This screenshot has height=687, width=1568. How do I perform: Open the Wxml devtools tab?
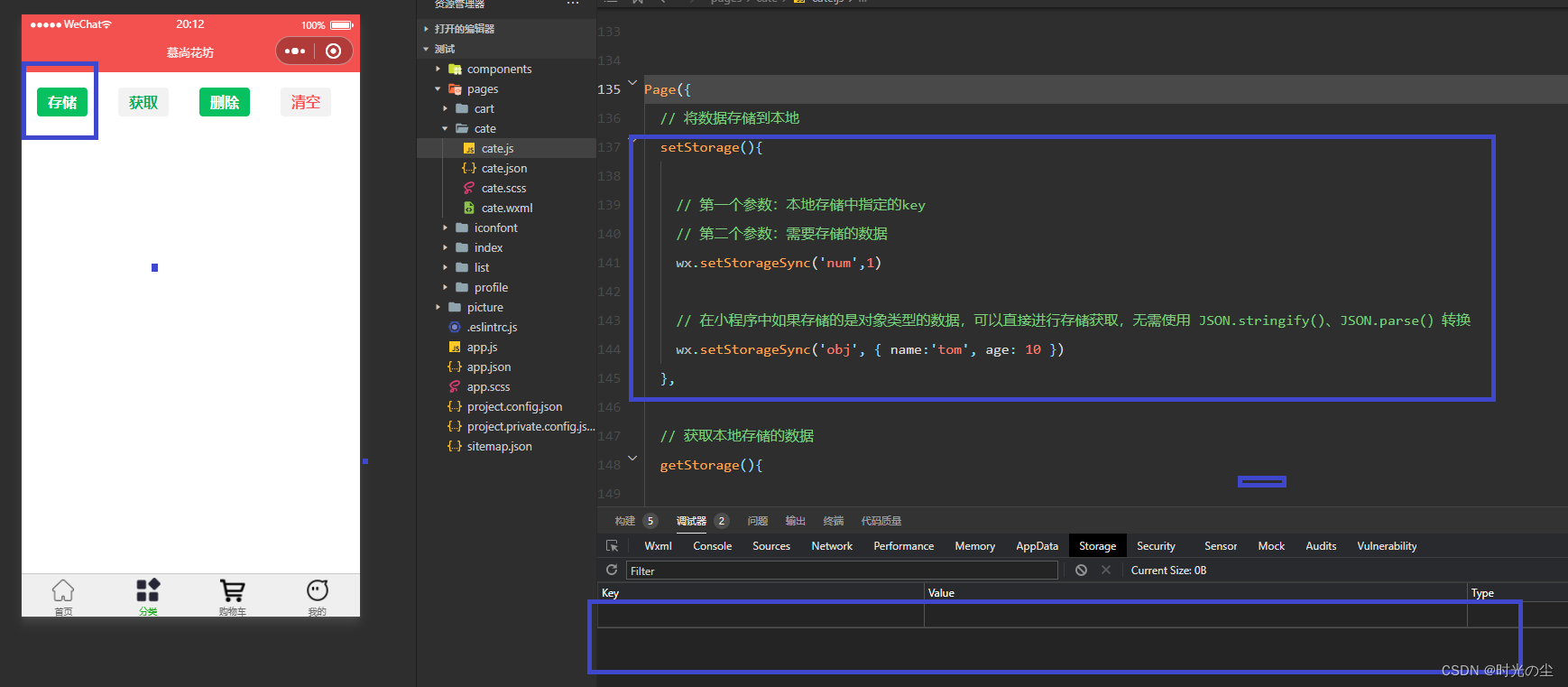pyautogui.click(x=659, y=546)
